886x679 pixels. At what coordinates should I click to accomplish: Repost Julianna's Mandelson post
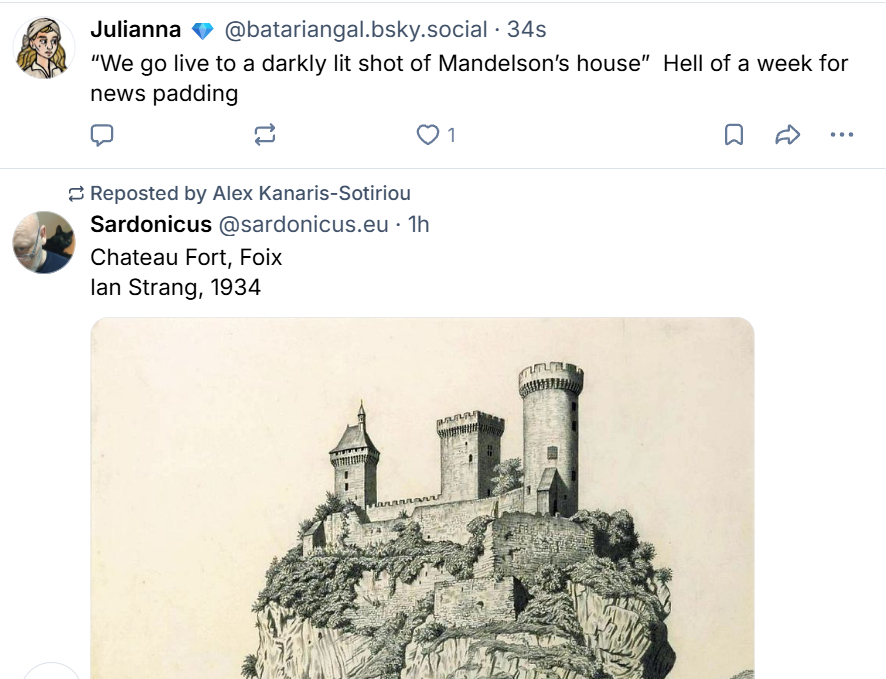click(x=265, y=135)
